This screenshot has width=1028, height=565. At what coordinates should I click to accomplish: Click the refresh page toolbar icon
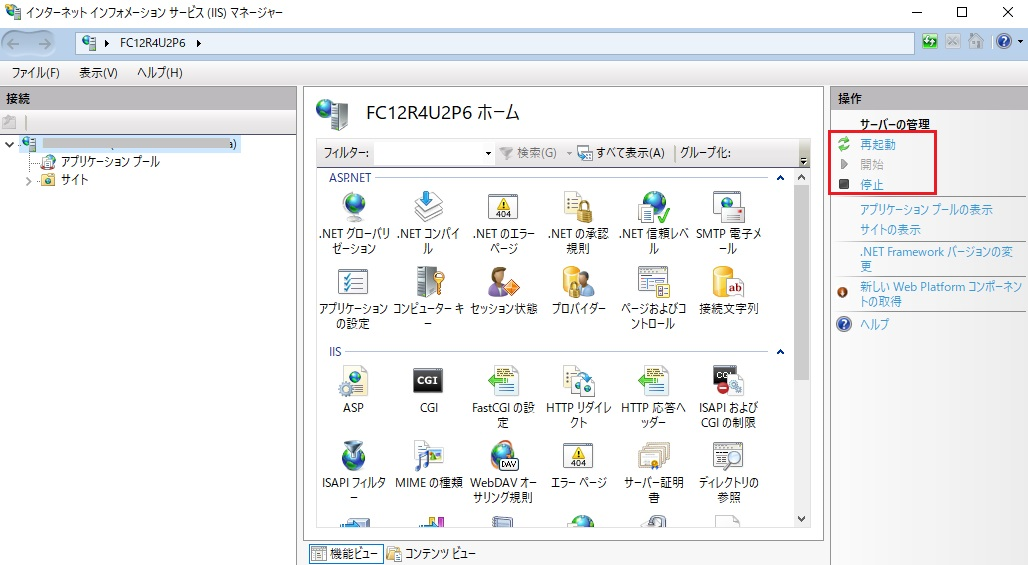(x=930, y=41)
